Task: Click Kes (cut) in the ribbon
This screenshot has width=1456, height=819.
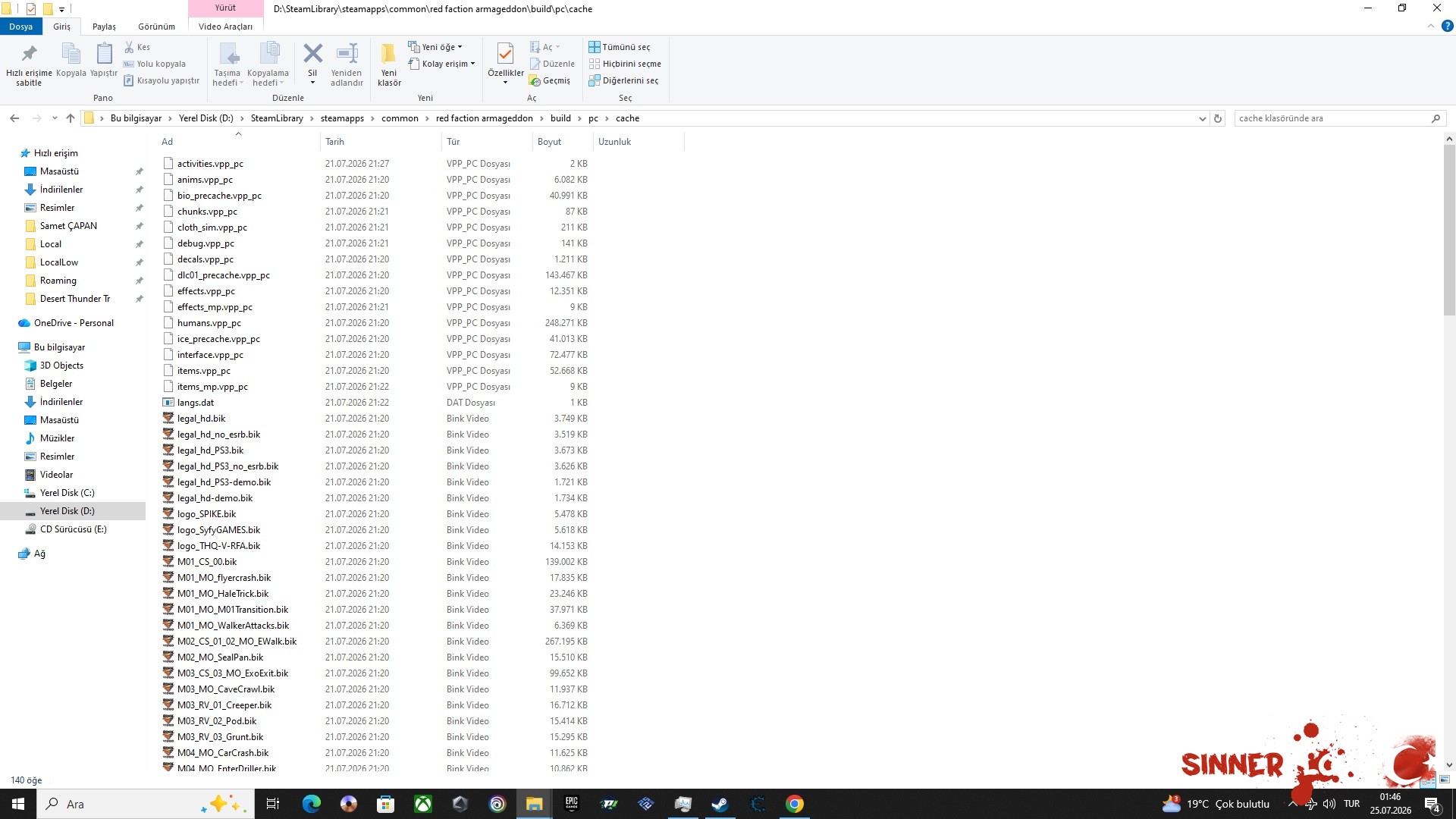Action: tap(137, 47)
